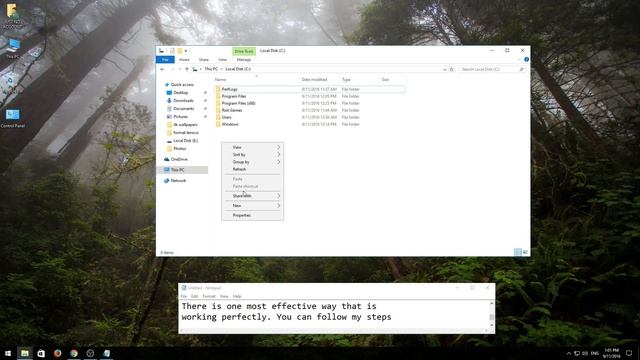
Task: Open the View ribbon tab in Explorer
Action: (222, 60)
